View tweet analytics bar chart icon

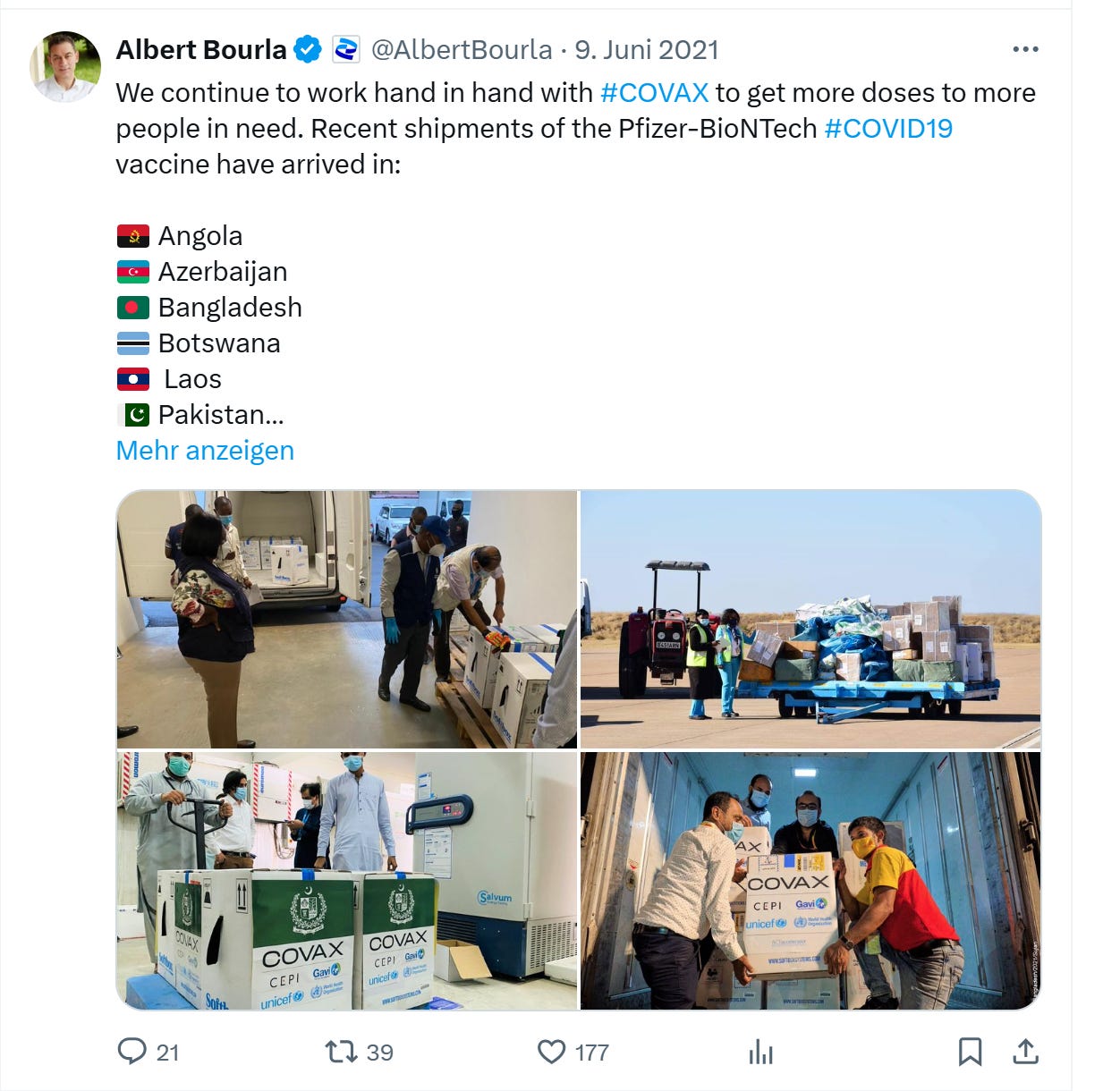(760, 1052)
